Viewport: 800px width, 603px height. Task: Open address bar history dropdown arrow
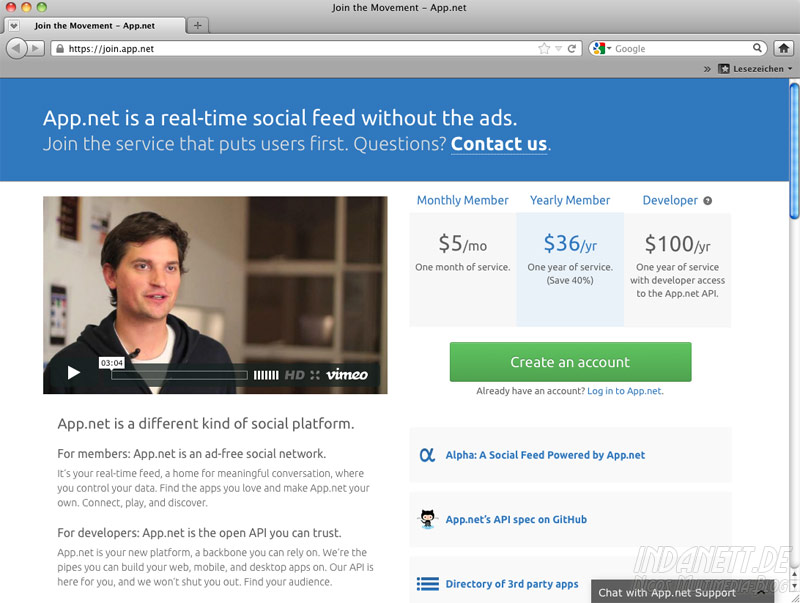[559, 48]
